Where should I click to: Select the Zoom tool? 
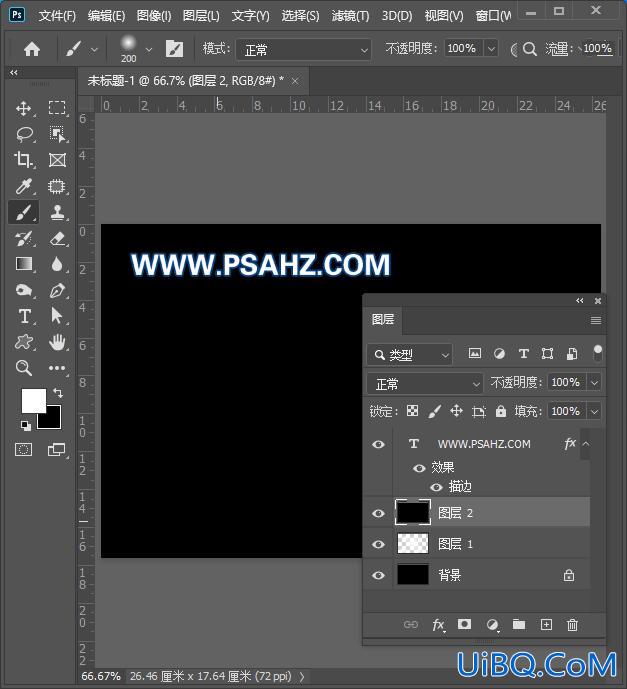point(24,368)
